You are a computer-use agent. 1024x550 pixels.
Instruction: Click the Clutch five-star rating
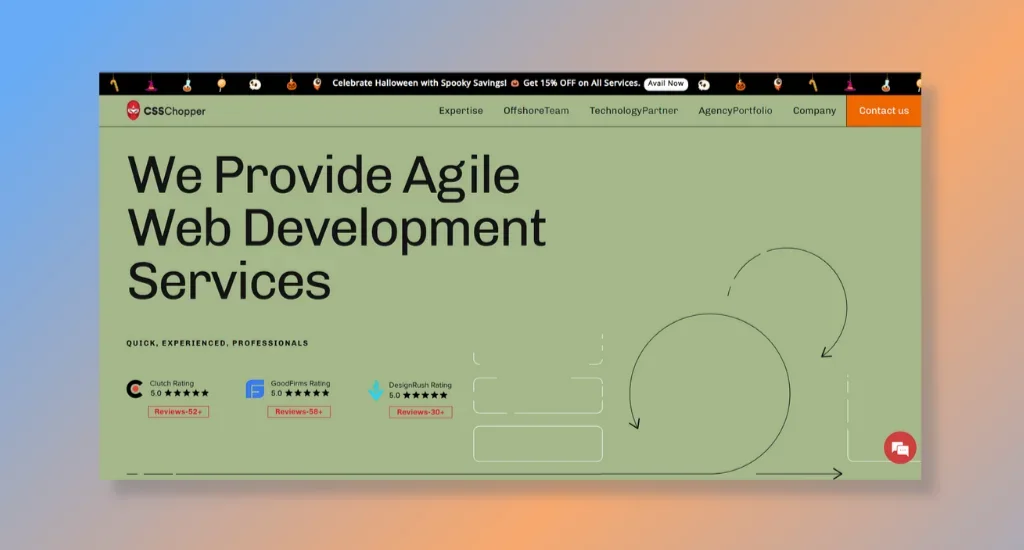click(187, 394)
